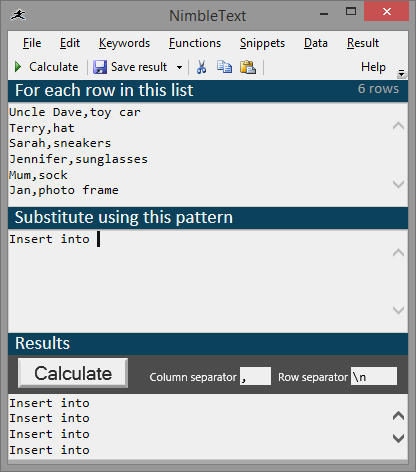Click the green Calculate play icon
Viewport: 416px width, 472px height.
pyautogui.click(x=18, y=67)
